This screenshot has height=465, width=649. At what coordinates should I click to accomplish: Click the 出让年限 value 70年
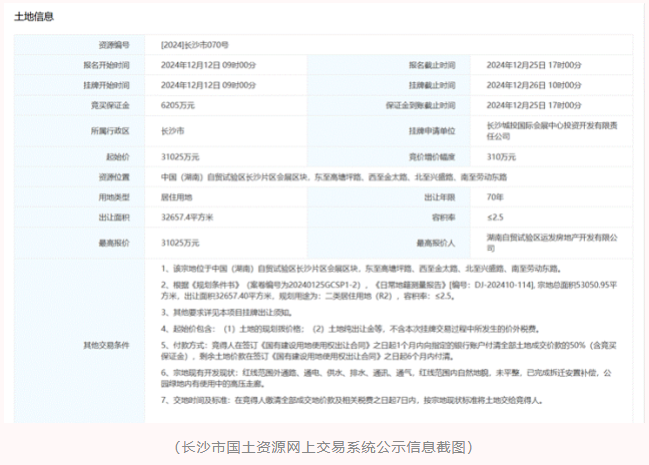coord(496,197)
